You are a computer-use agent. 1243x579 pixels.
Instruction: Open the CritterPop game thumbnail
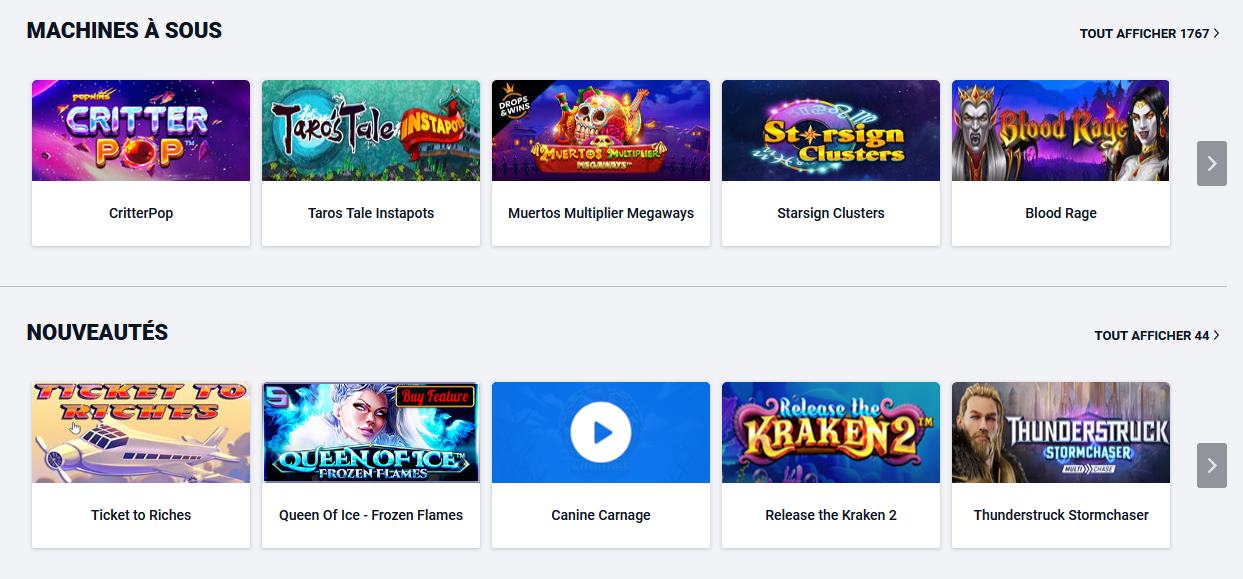click(141, 131)
